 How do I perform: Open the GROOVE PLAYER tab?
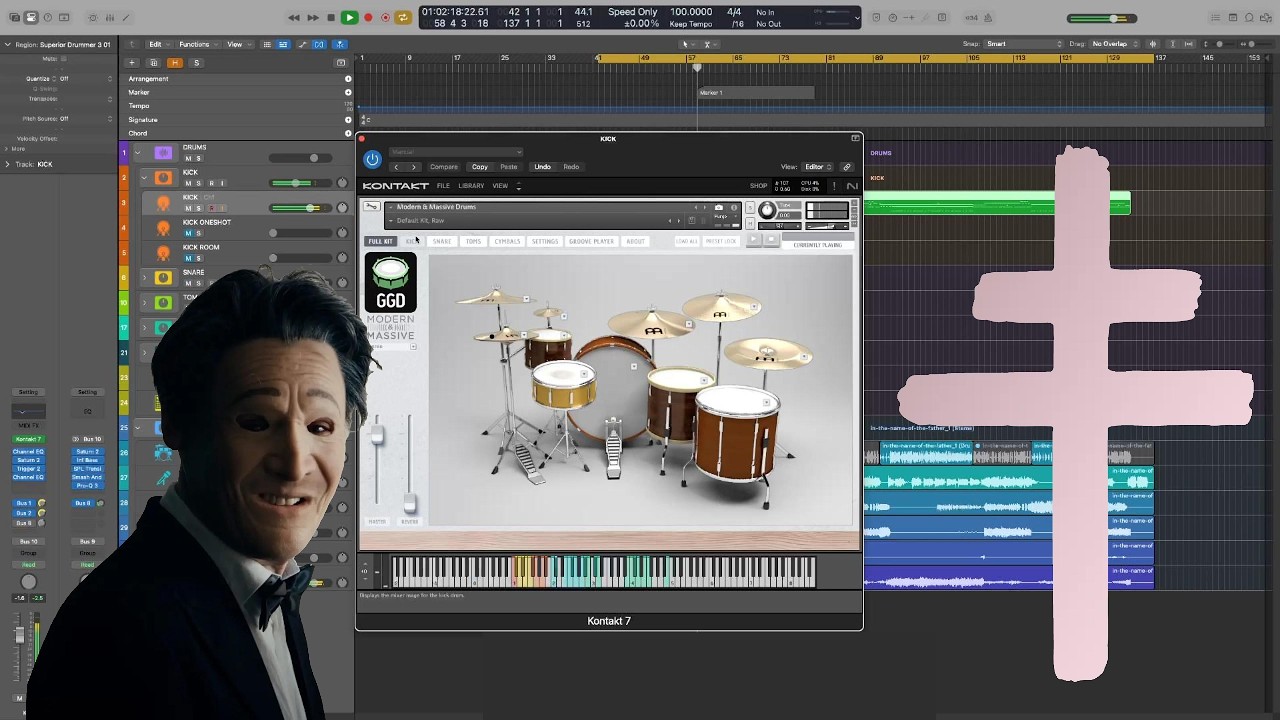tap(591, 241)
